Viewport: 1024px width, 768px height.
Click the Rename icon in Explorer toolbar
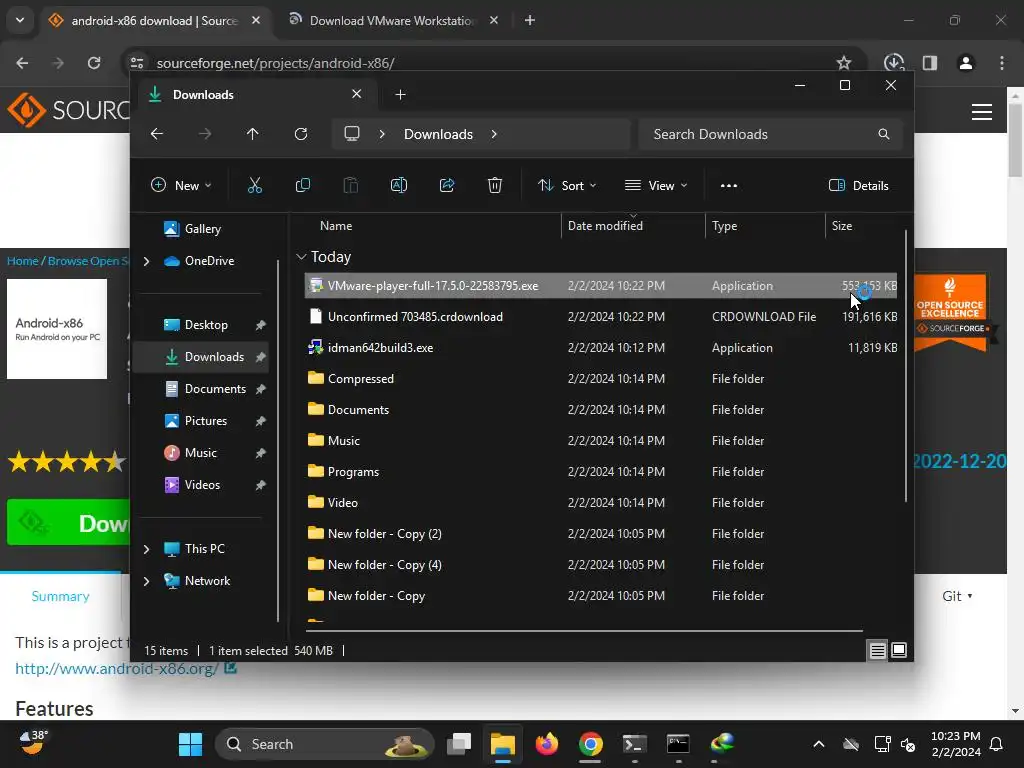[x=399, y=185]
